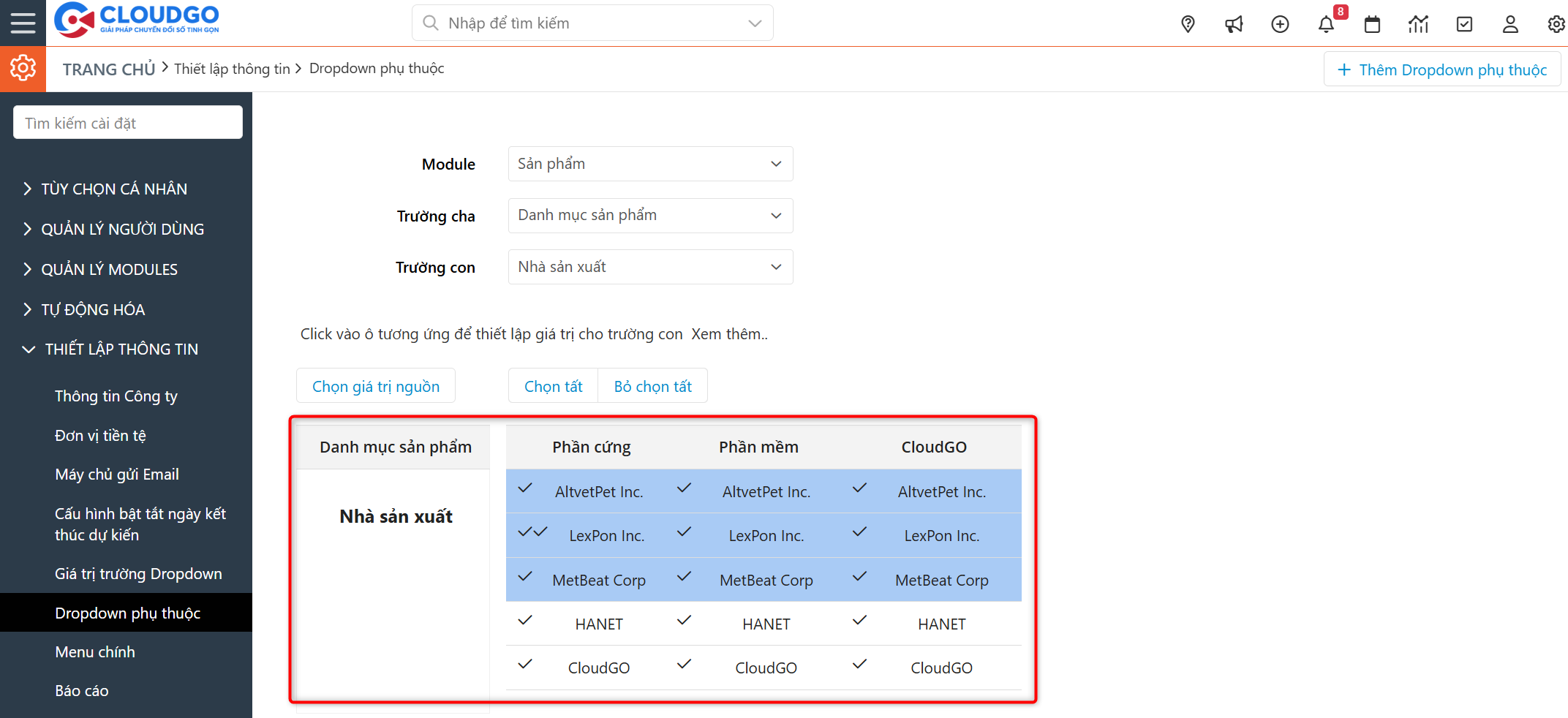1568x718 pixels.
Task: Open the Module dropdown showing Sản phẩm
Action: pyautogui.click(x=649, y=164)
